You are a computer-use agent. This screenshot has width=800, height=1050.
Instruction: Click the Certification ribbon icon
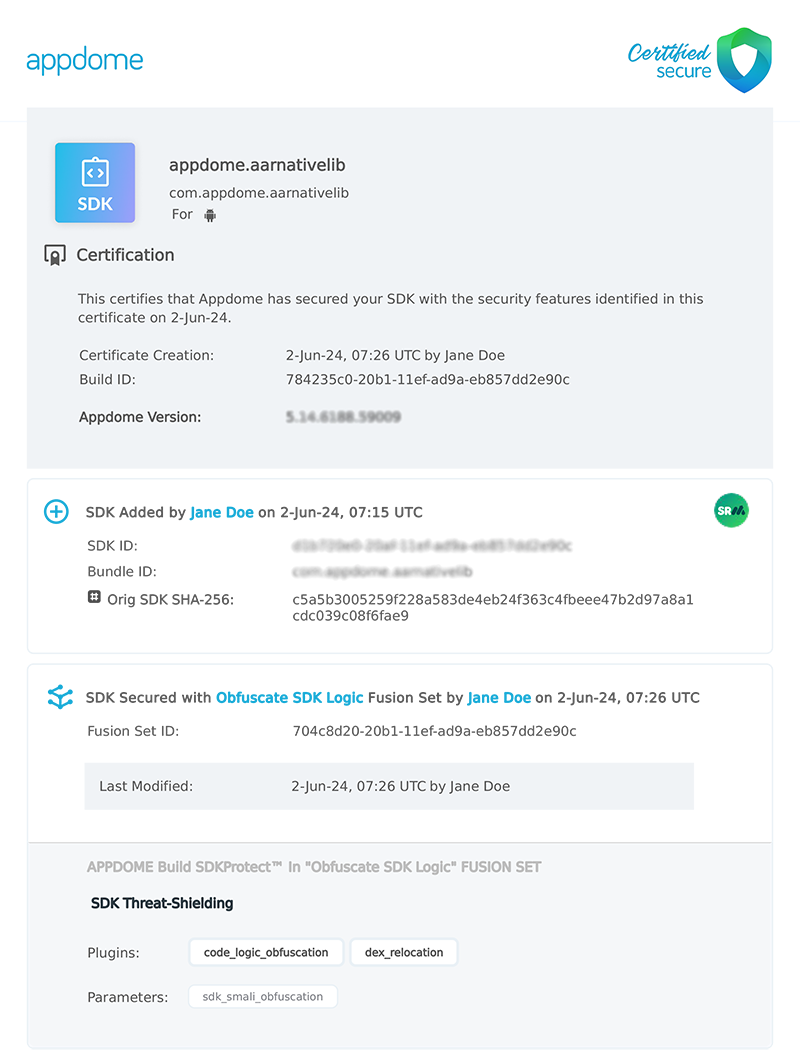55,255
